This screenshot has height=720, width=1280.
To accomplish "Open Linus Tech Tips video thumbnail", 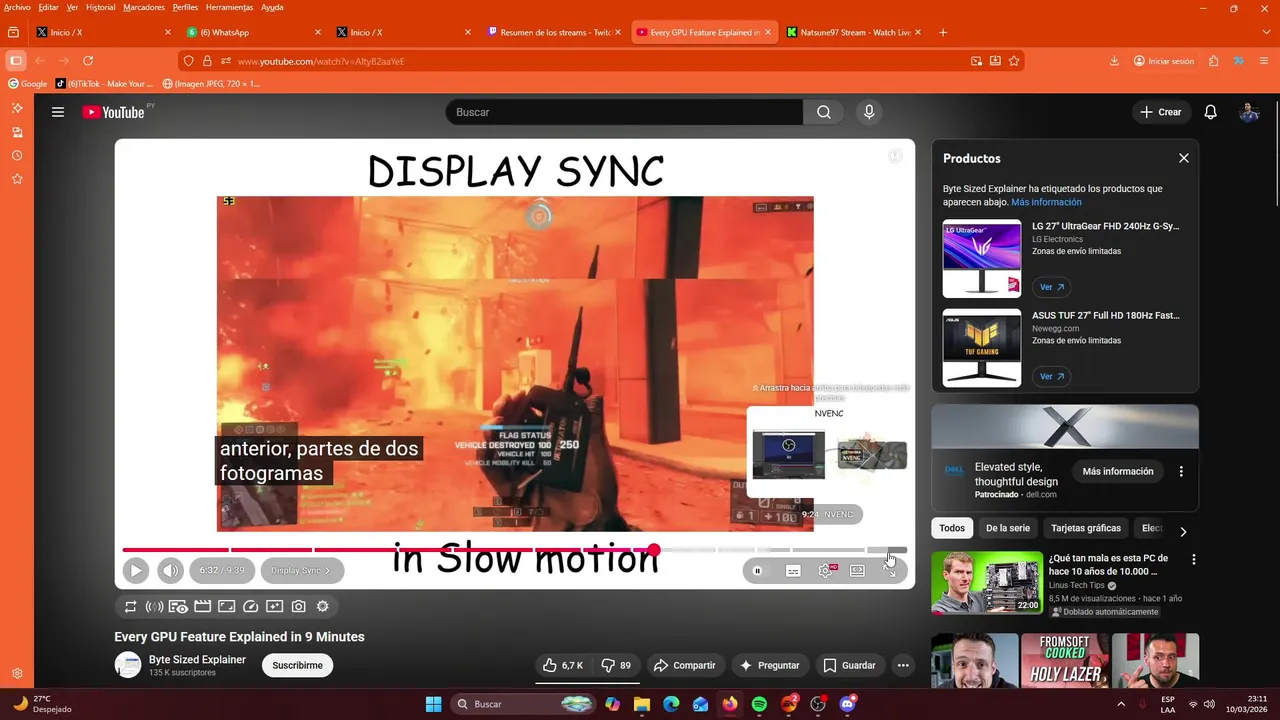I will click(x=989, y=582).
